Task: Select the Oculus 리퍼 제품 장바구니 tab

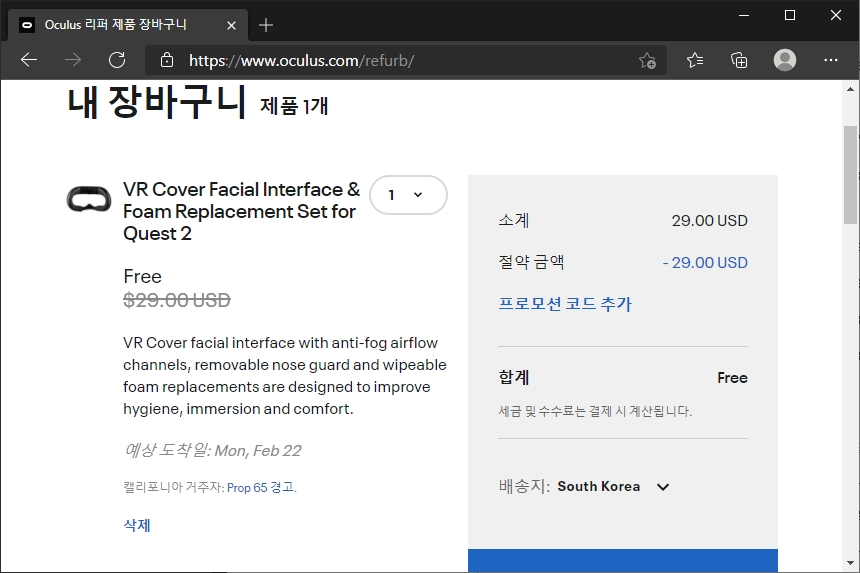Action: tap(128, 25)
